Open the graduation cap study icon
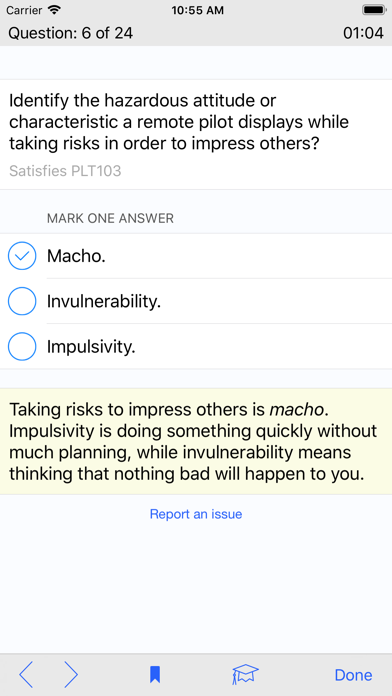Viewport: 392px width, 696px height. 245,675
